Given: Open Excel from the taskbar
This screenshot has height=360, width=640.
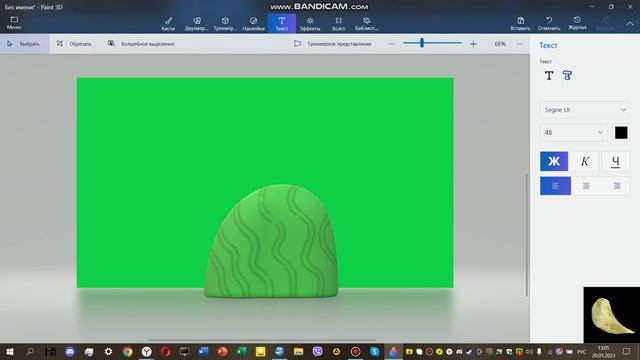Looking at the screenshot, I should (242, 351).
